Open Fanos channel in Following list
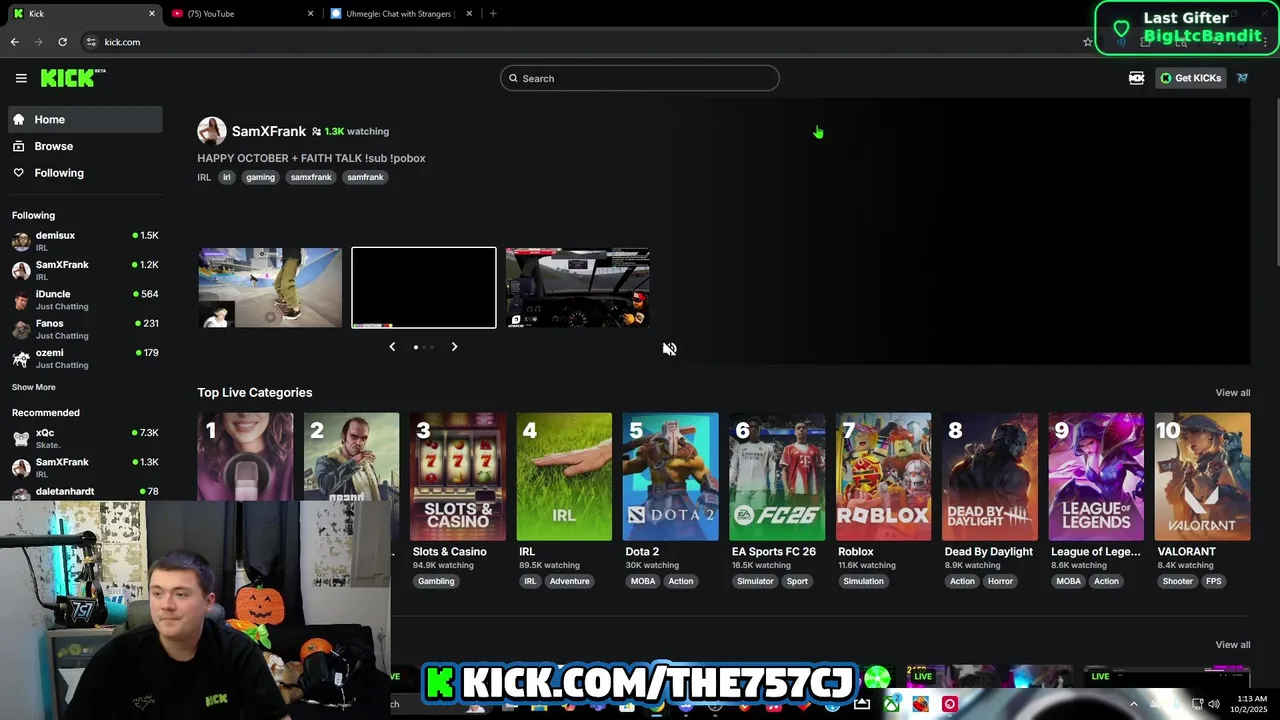The image size is (1280, 720). [86, 329]
